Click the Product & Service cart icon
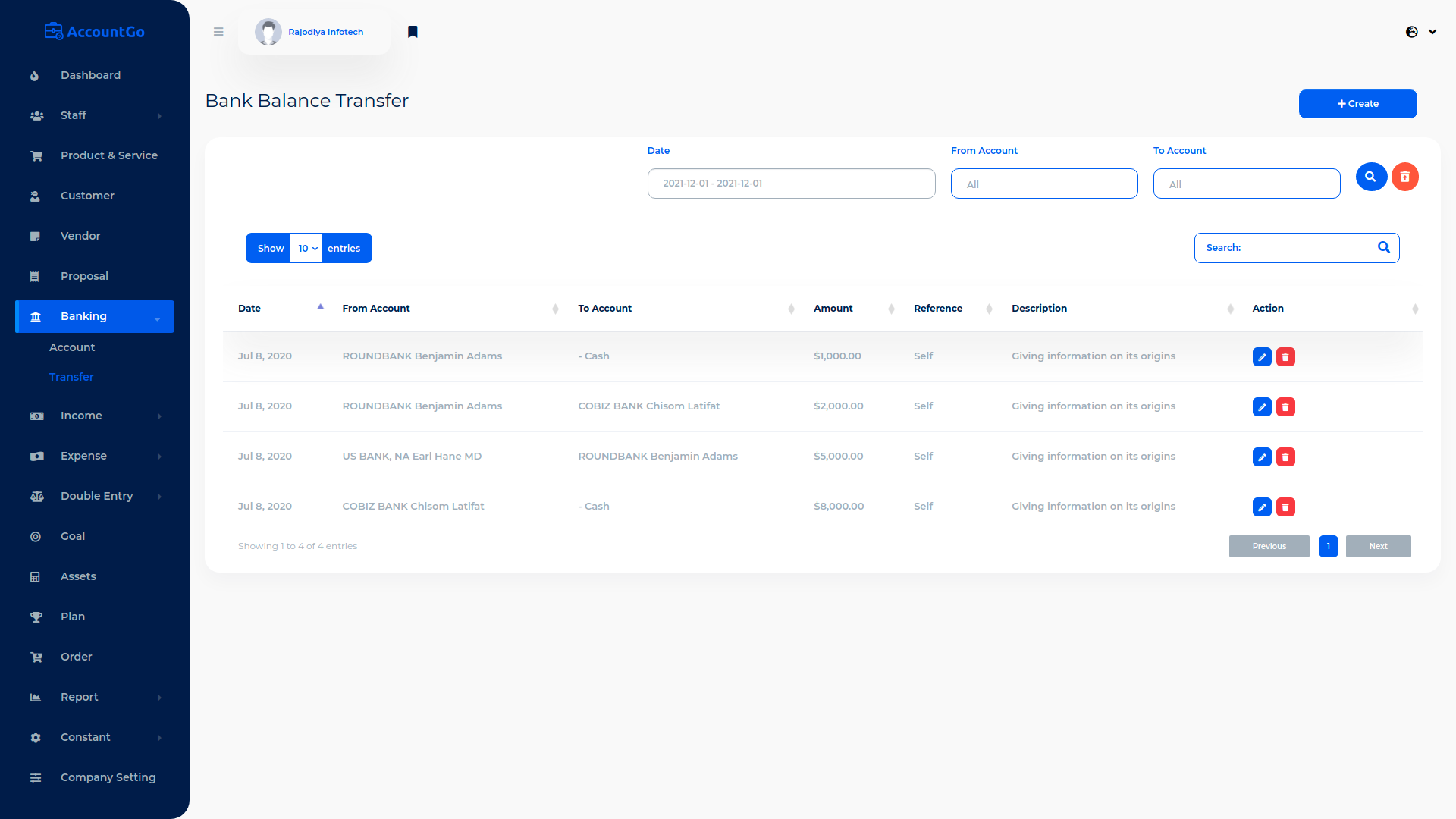The height and width of the screenshot is (819, 1456). pos(36,156)
